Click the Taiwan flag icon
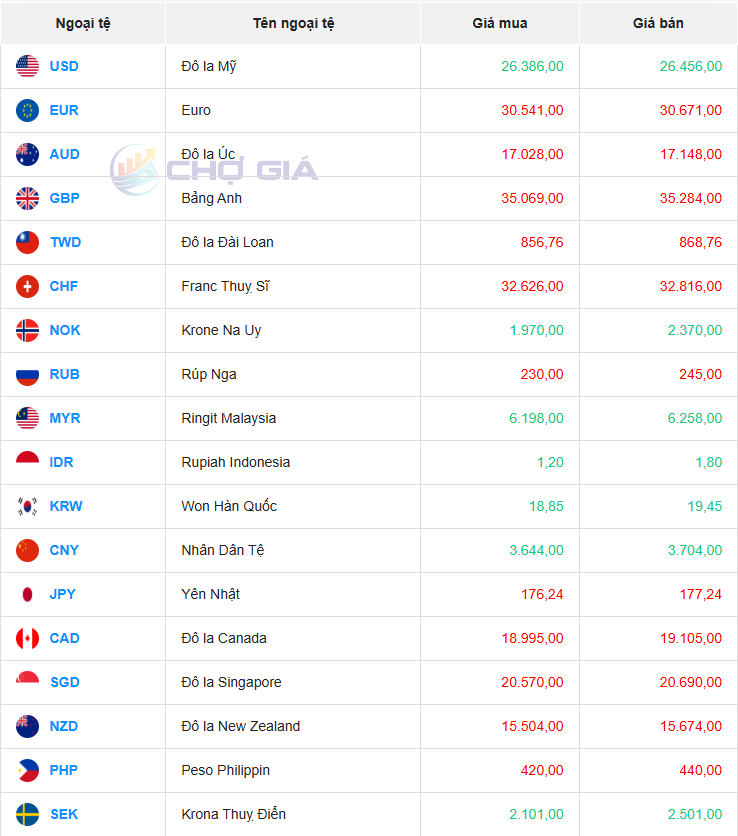This screenshot has height=836, width=738. tap(28, 243)
